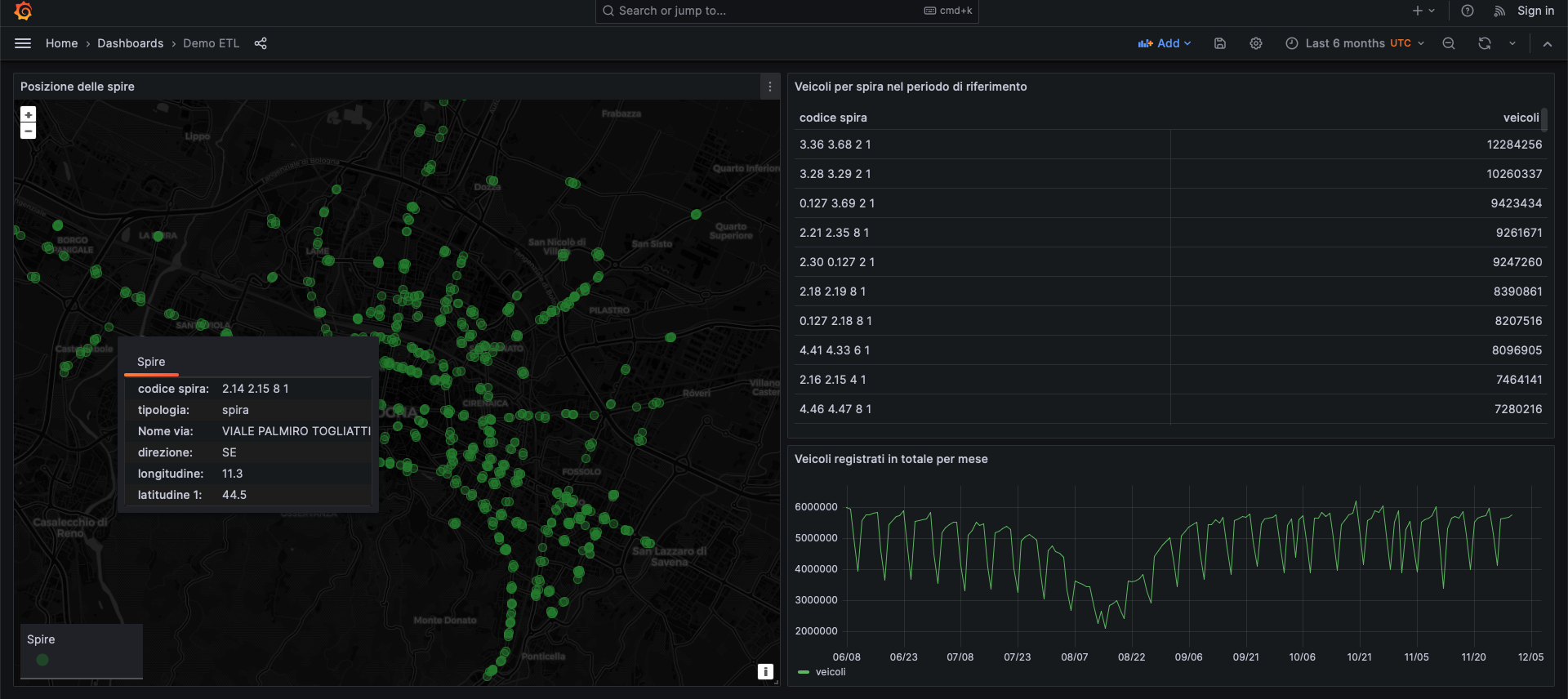Toggle the Spire layer legend marker

[x=42, y=660]
